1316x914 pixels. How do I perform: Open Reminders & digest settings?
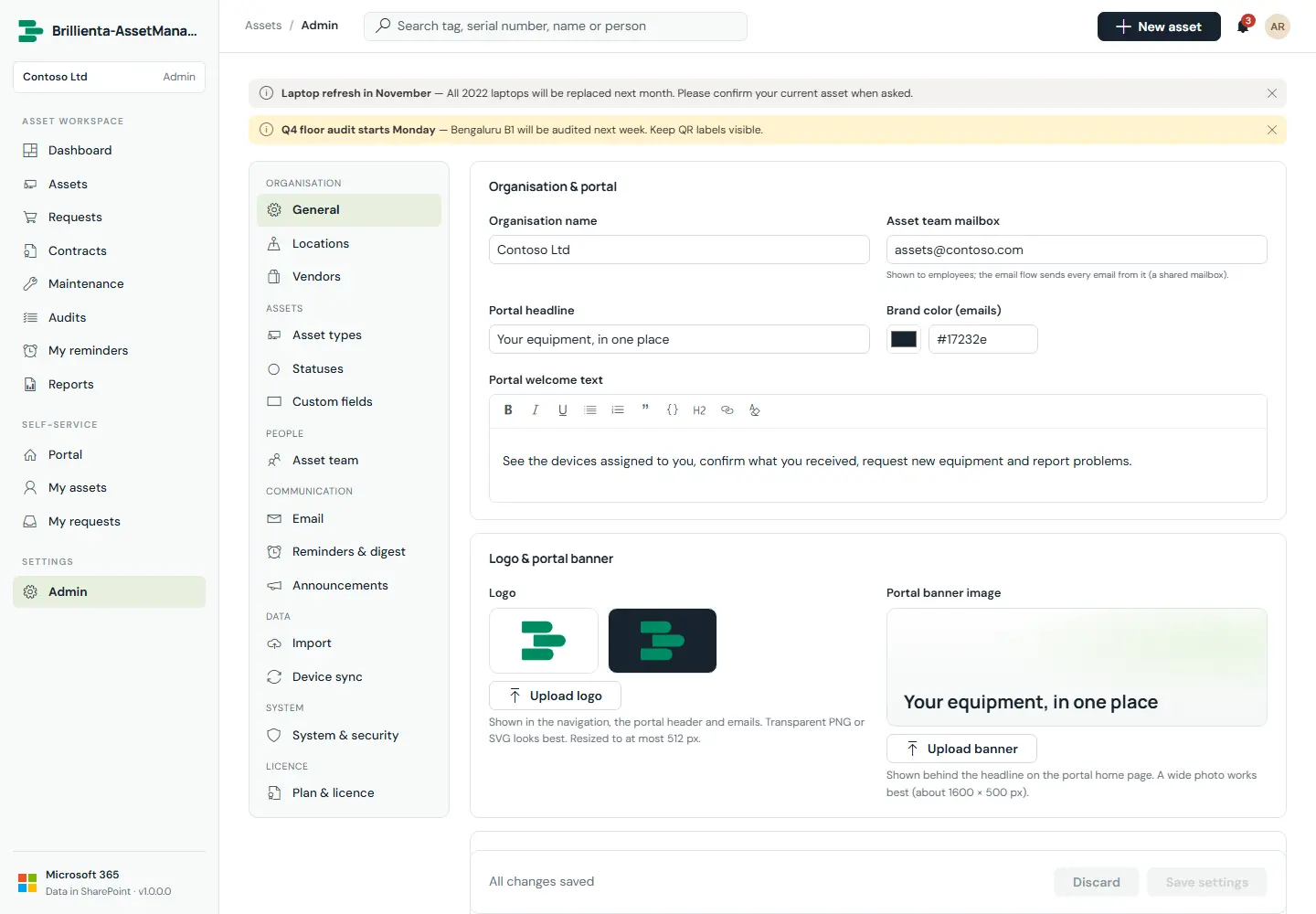[x=349, y=551]
